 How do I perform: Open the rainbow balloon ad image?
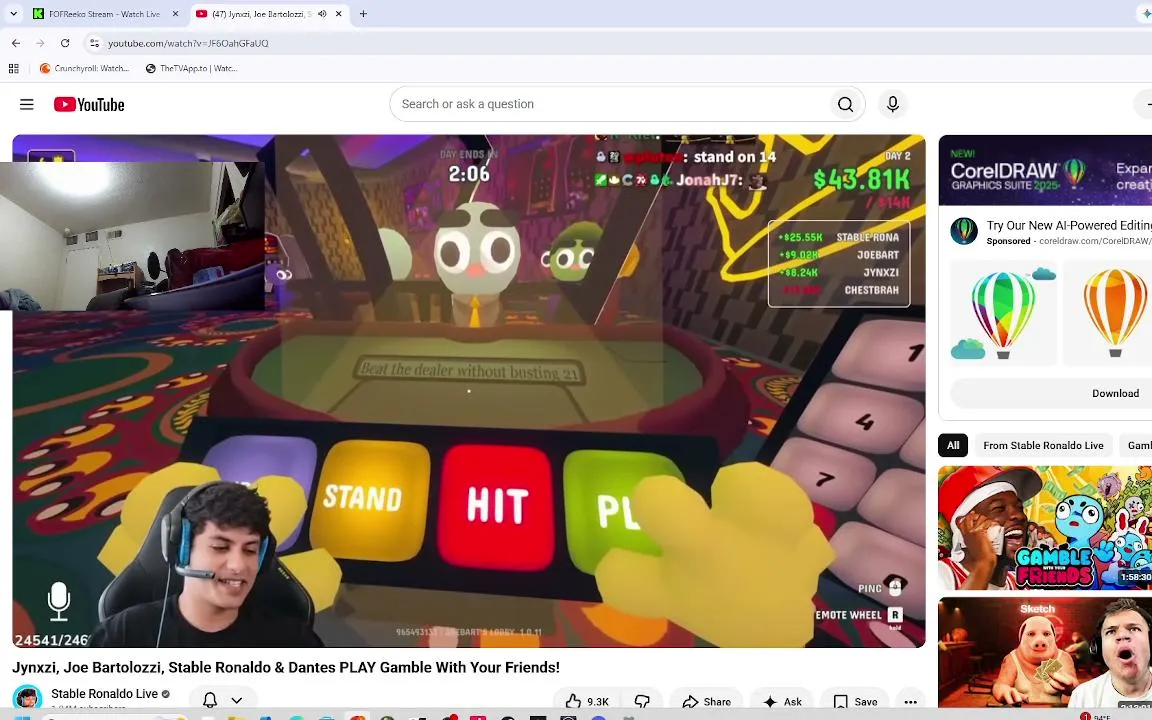pos(1003,313)
